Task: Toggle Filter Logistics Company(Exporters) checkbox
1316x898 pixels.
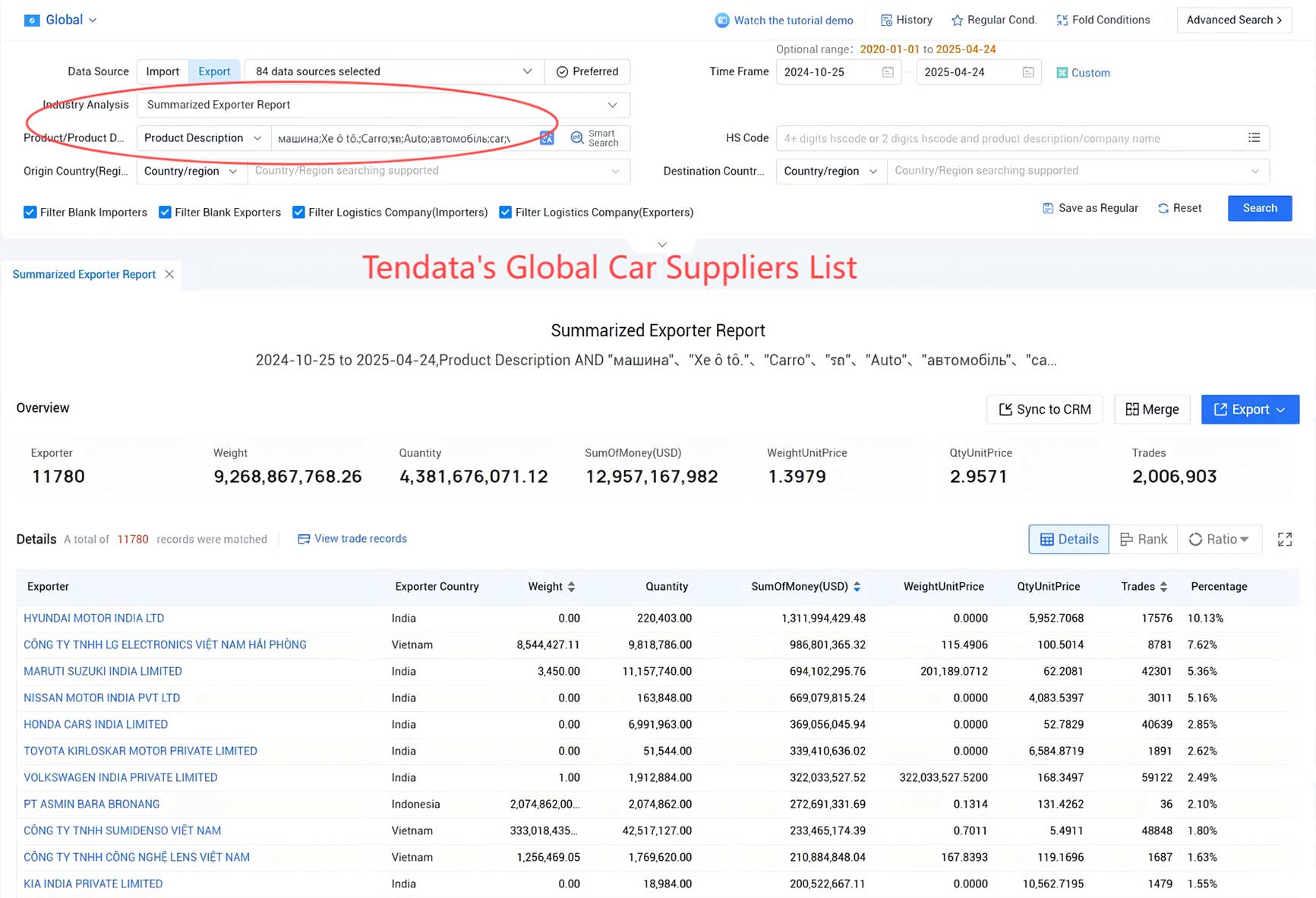Action: (505, 213)
